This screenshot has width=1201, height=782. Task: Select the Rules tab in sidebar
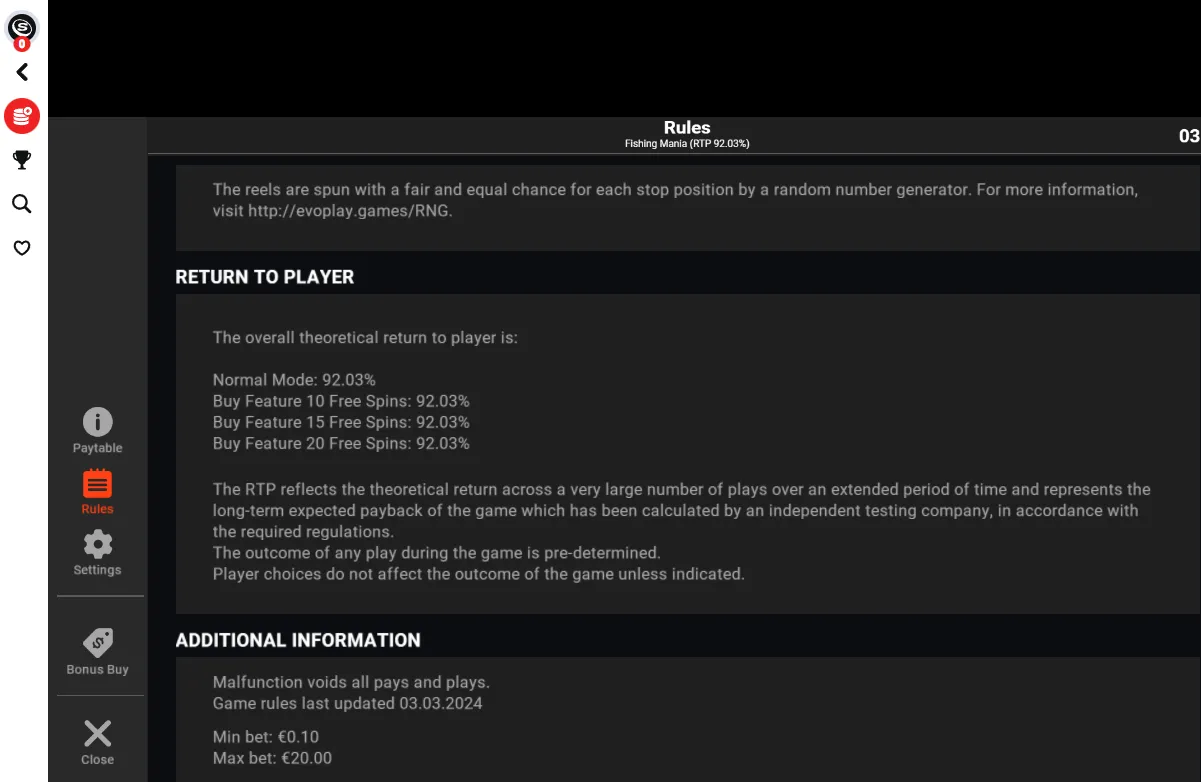click(x=97, y=492)
